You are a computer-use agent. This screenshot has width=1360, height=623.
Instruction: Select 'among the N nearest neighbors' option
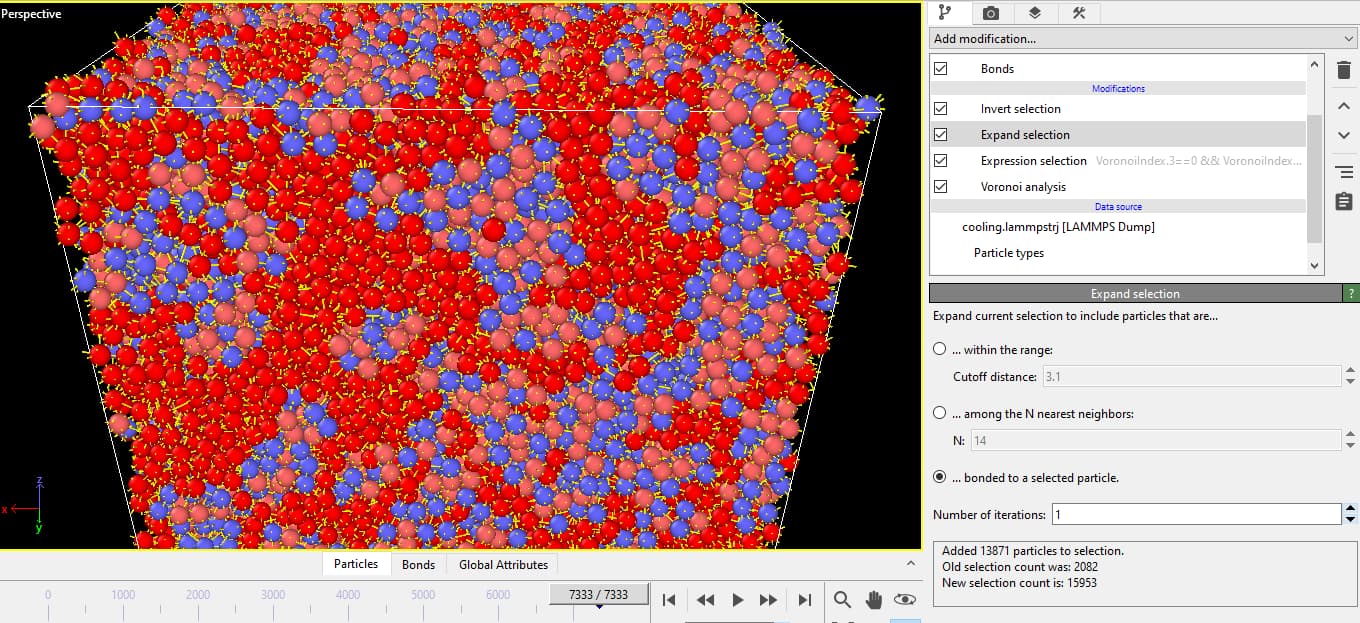939,413
